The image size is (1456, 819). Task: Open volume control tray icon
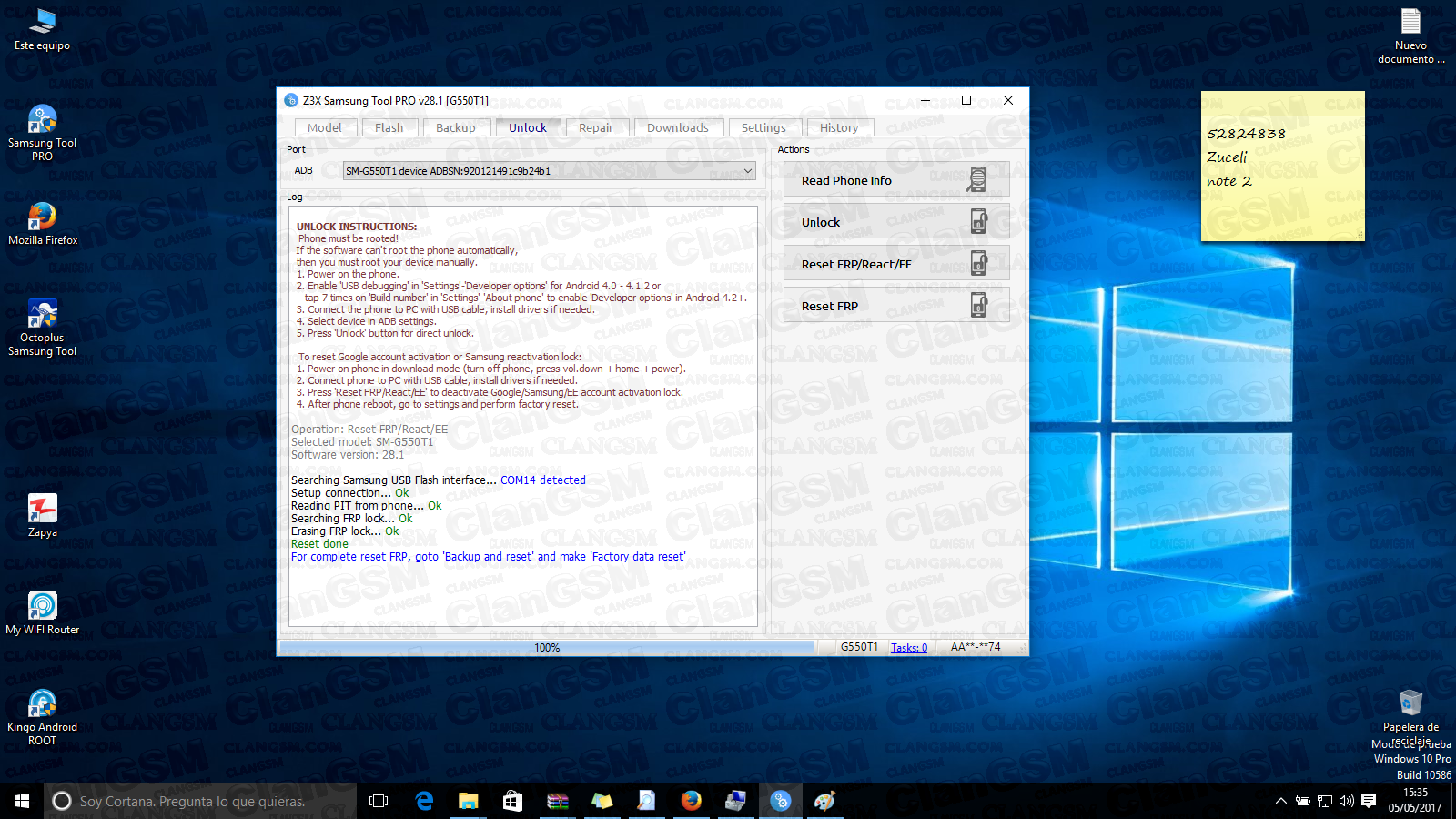click(1347, 801)
